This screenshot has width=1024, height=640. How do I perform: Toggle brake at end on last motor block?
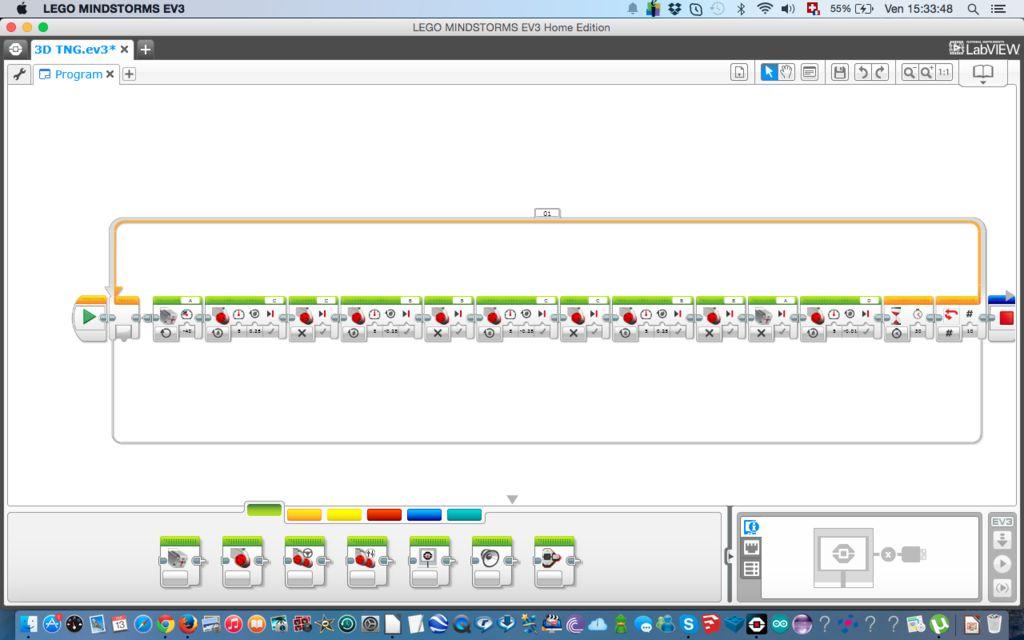865,332
